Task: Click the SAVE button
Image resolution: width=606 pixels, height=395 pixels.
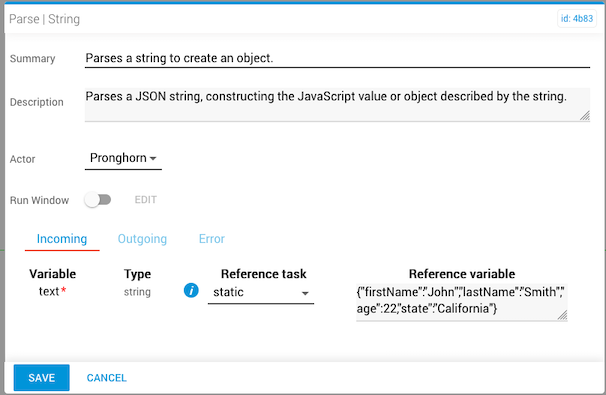Action: click(x=42, y=378)
